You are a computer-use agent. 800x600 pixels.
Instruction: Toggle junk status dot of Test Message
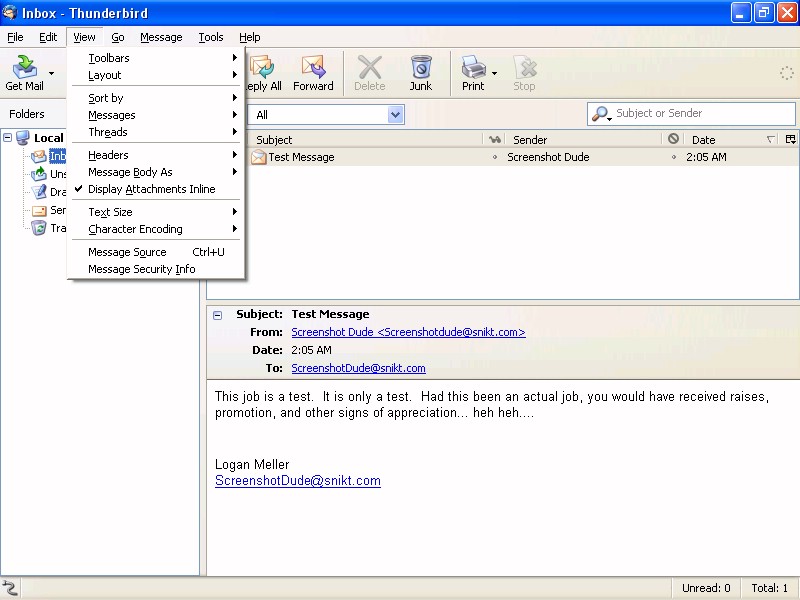click(x=673, y=157)
